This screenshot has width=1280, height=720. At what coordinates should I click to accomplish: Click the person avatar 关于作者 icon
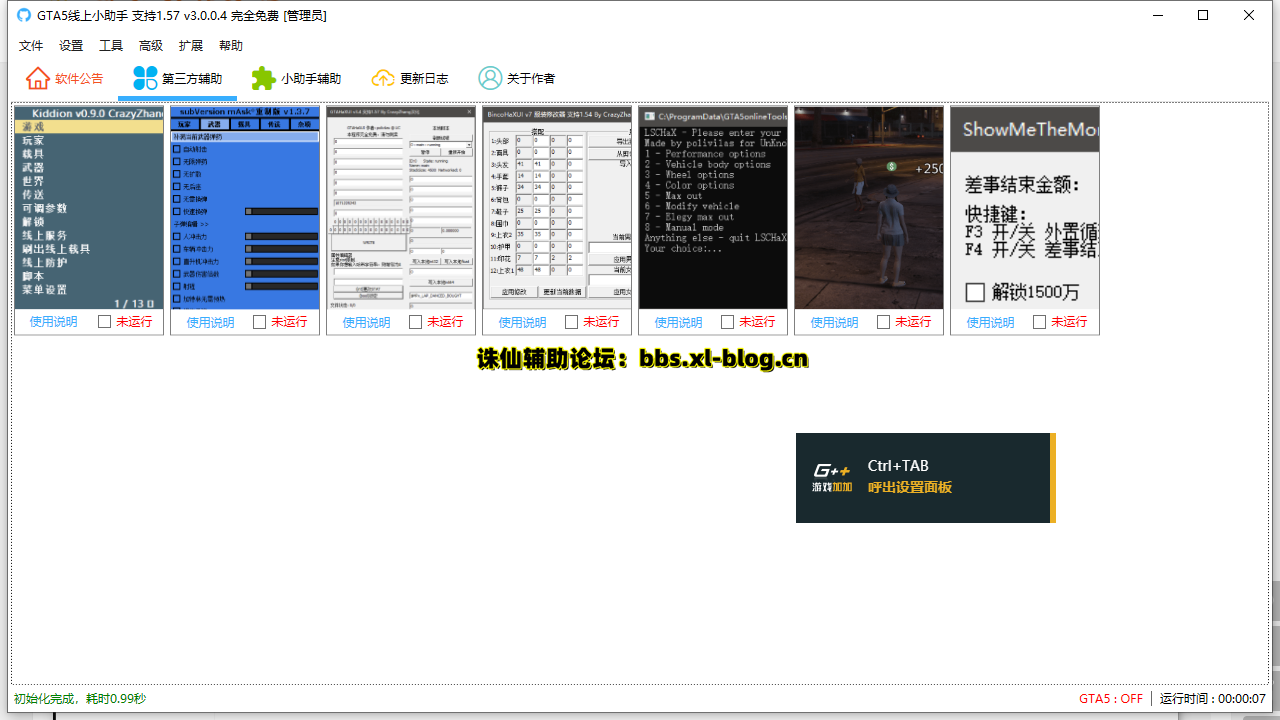pyautogui.click(x=490, y=78)
